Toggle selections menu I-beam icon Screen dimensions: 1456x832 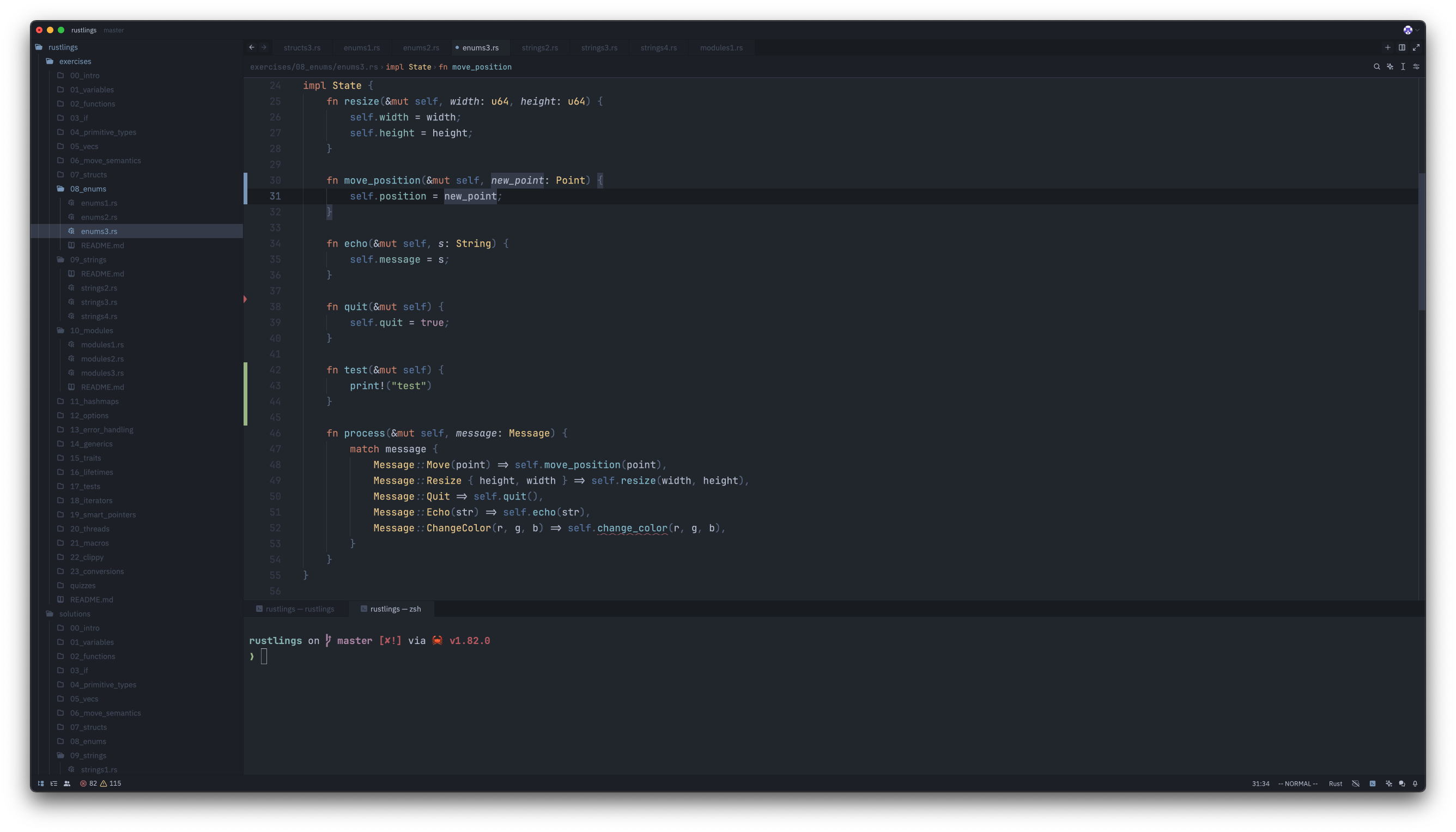pos(1403,67)
